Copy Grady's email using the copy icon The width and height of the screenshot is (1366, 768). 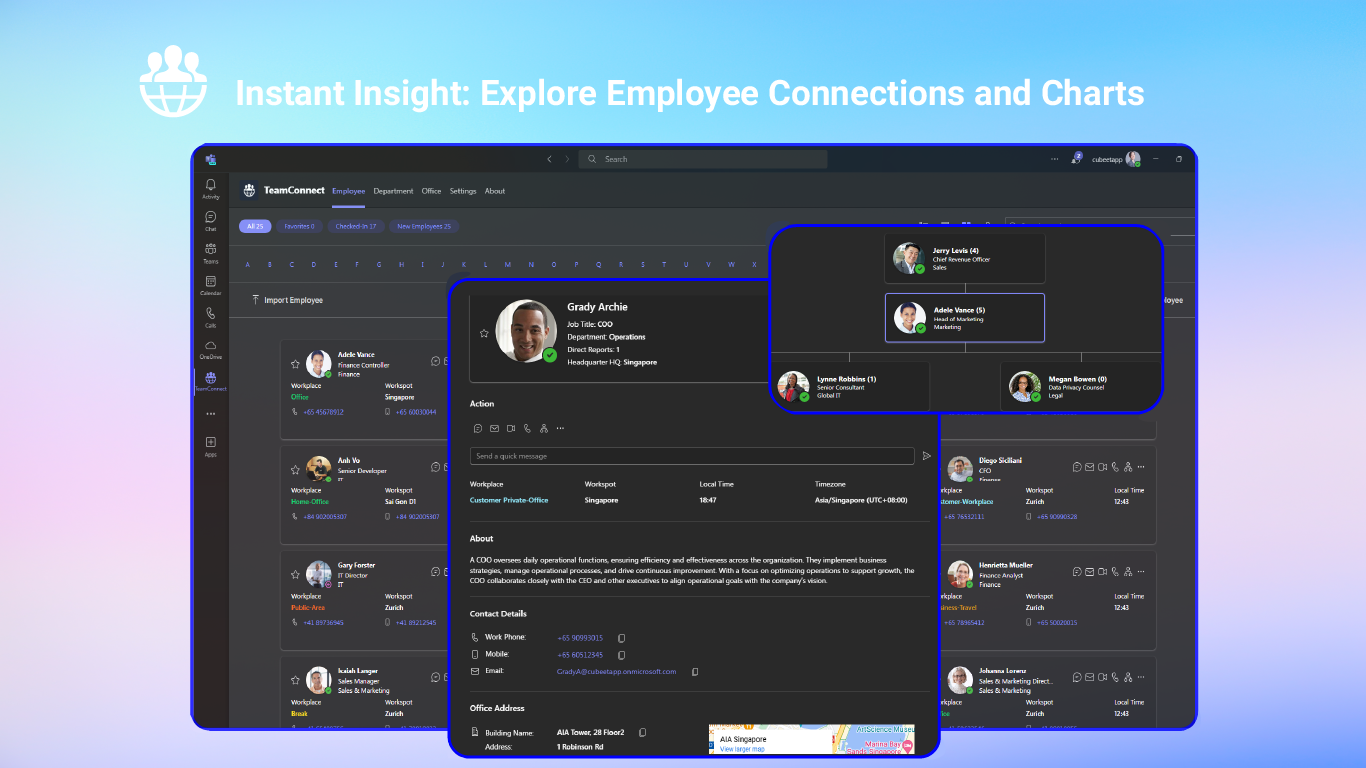695,671
